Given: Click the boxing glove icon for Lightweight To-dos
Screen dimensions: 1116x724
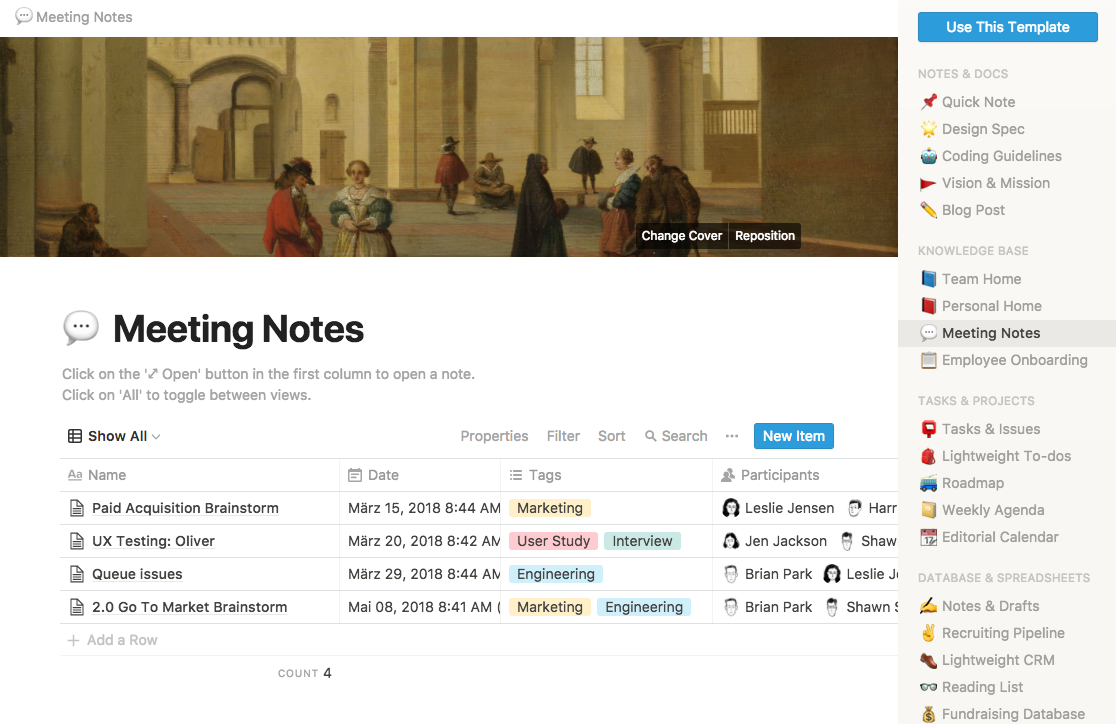Looking at the screenshot, I should 928,456.
